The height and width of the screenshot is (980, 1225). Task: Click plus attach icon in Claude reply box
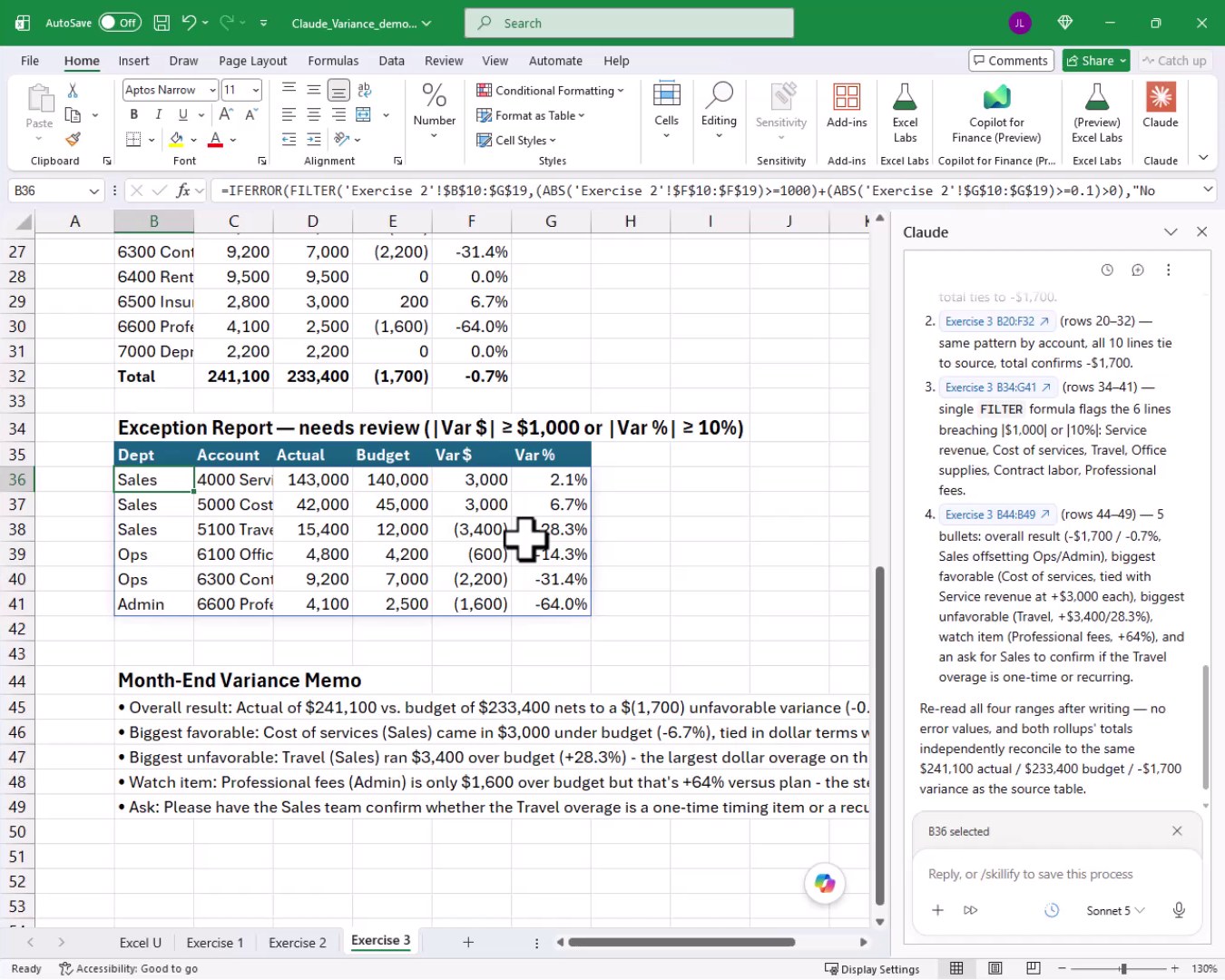[938, 910]
